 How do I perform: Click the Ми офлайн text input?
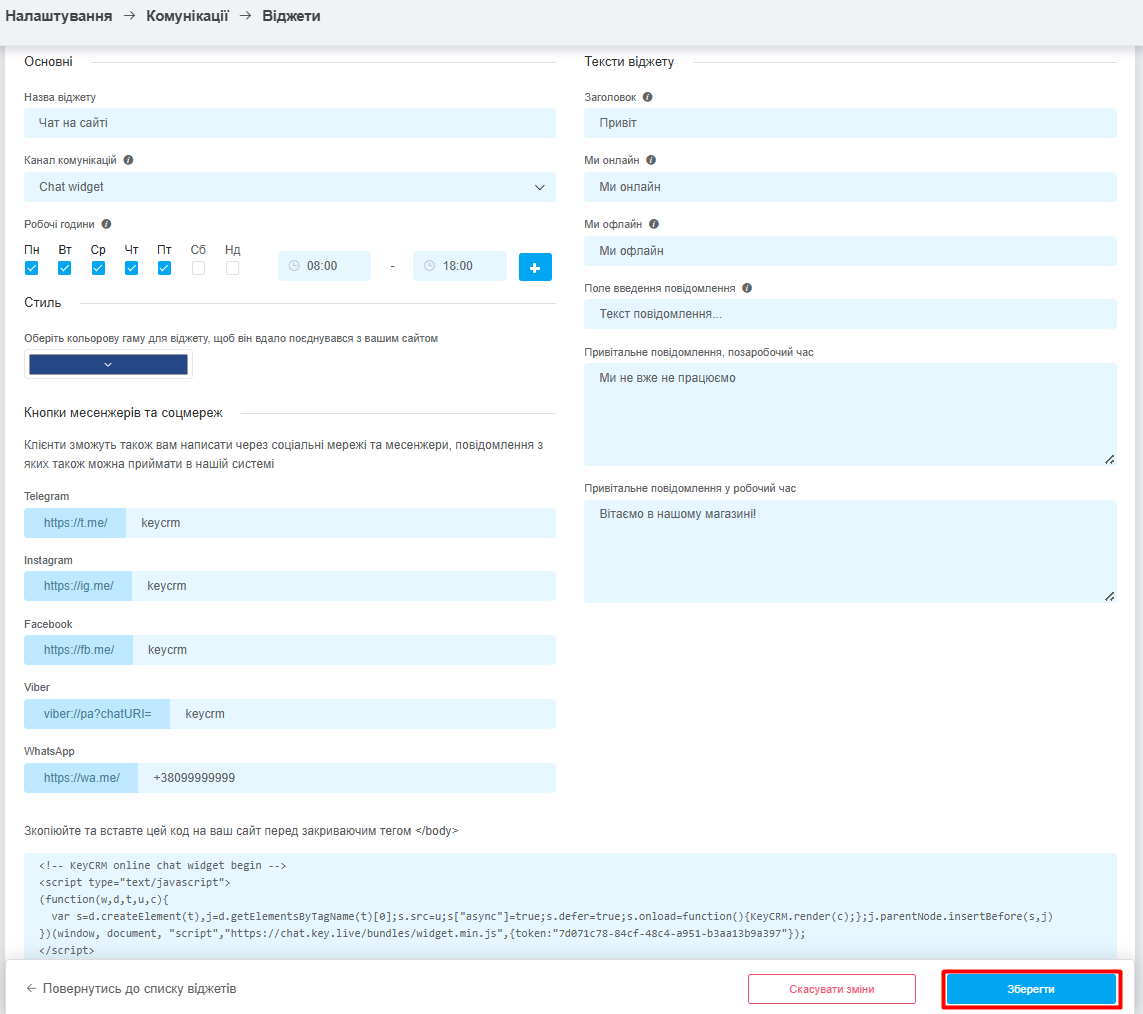(850, 251)
